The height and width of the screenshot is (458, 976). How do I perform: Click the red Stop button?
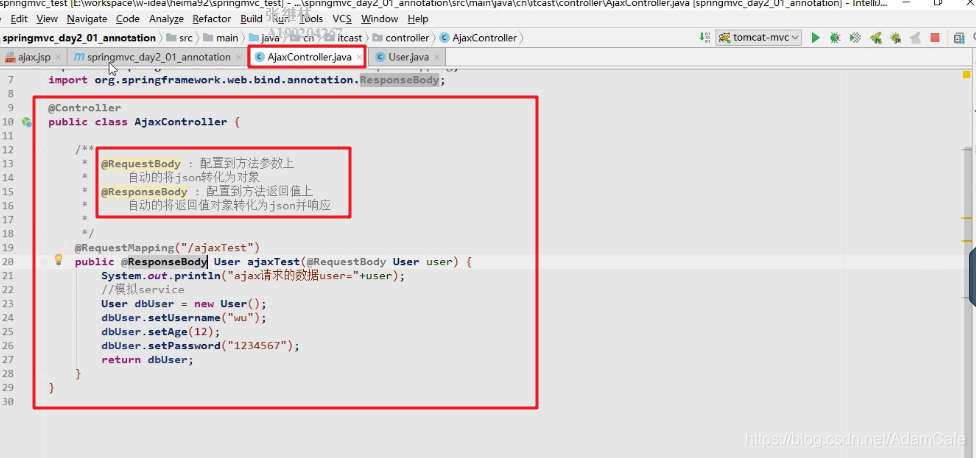coord(935,38)
